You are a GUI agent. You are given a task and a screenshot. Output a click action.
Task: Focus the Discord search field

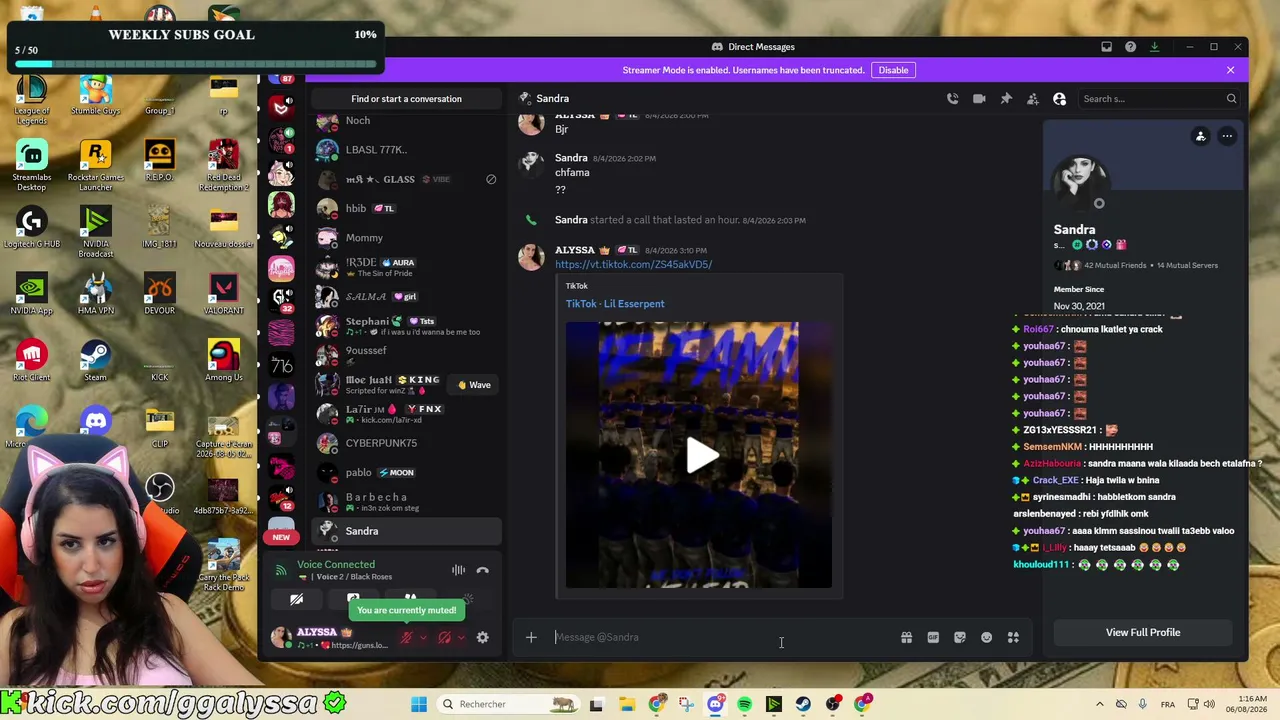pyautogui.click(x=1160, y=99)
